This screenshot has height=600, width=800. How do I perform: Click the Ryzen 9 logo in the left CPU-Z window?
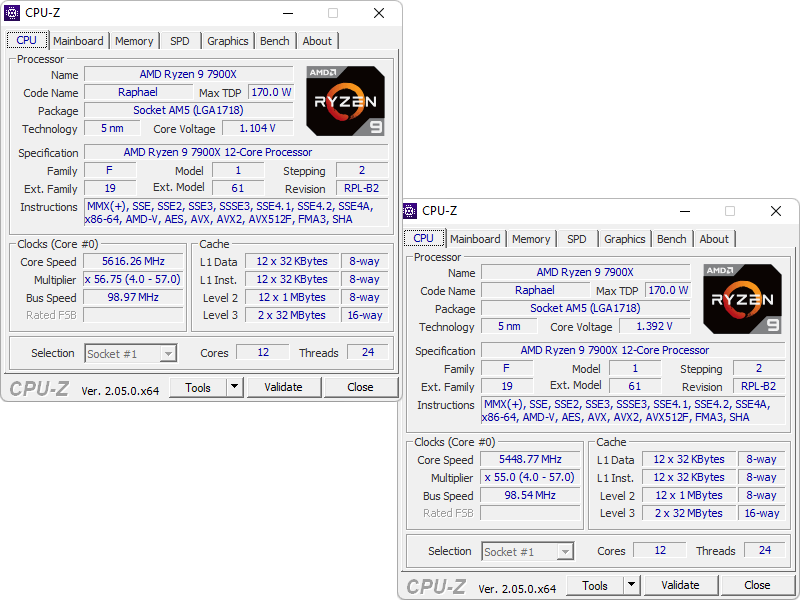click(345, 101)
